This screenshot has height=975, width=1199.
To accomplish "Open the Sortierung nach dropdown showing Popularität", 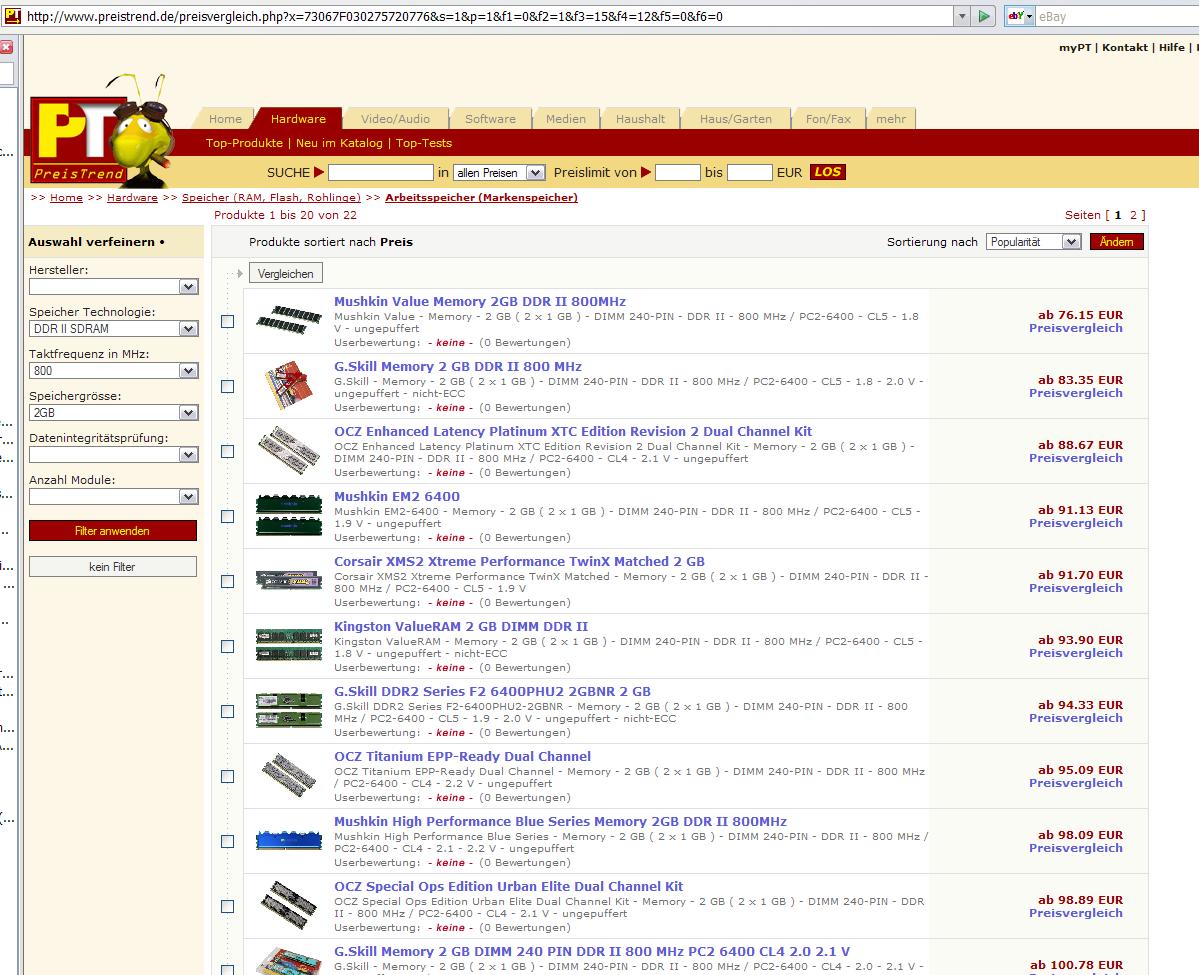I will (x=1033, y=242).
